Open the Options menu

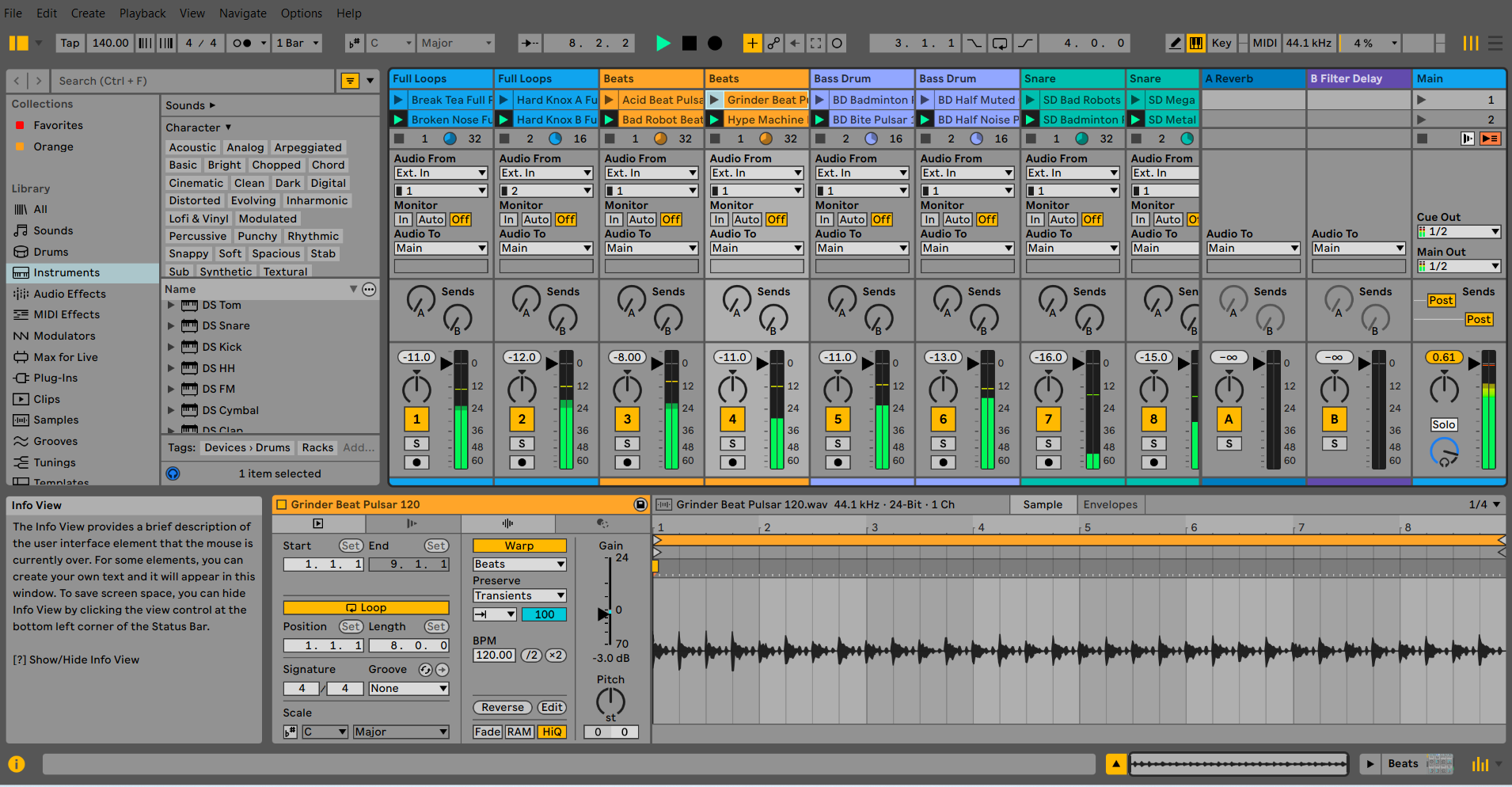pyautogui.click(x=301, y=13)
